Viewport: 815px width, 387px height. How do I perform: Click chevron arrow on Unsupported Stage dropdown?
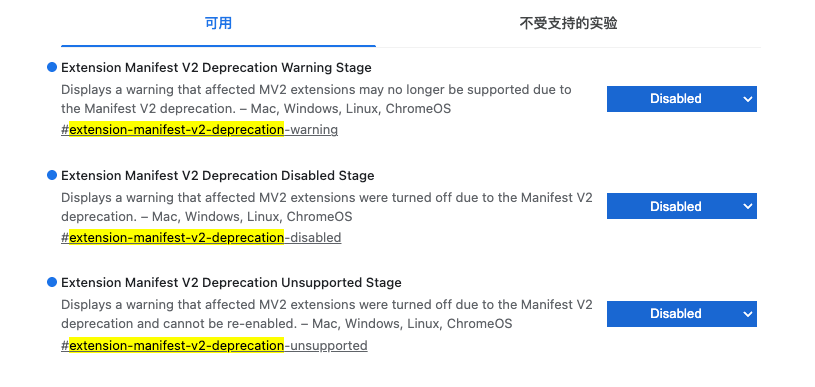[747, 314]
